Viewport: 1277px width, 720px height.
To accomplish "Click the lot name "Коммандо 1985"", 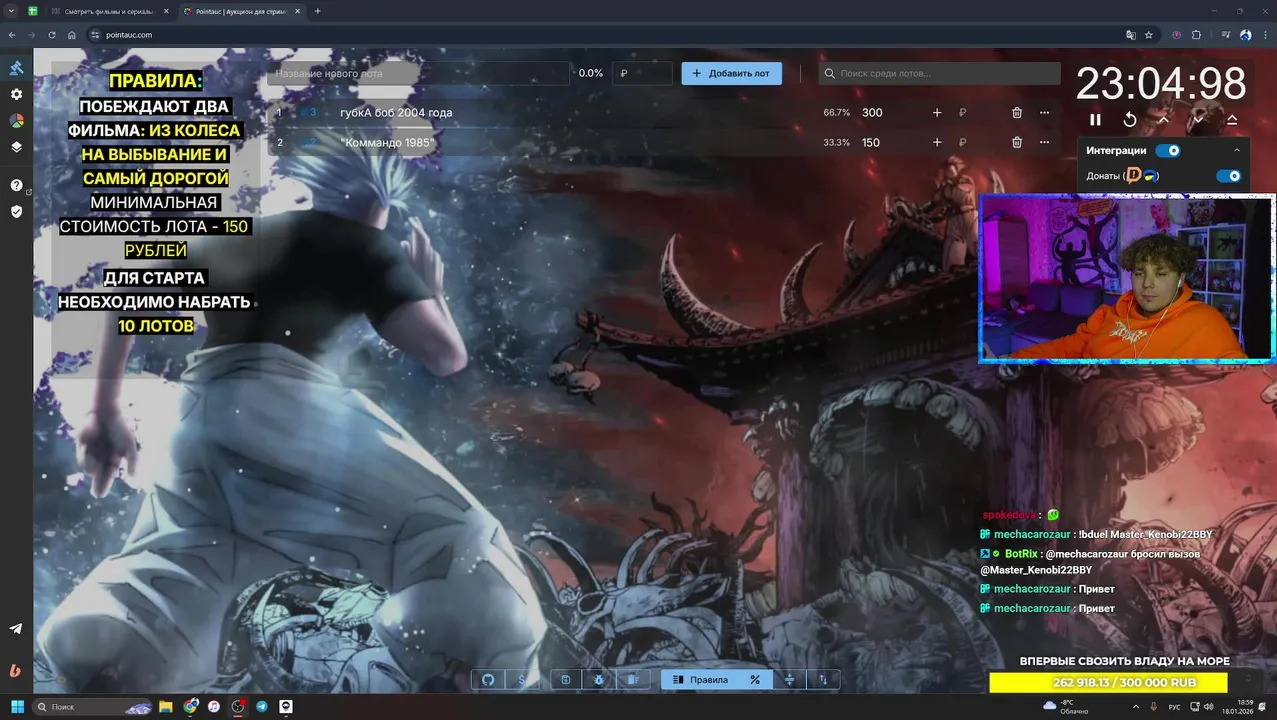I will 386,143.
